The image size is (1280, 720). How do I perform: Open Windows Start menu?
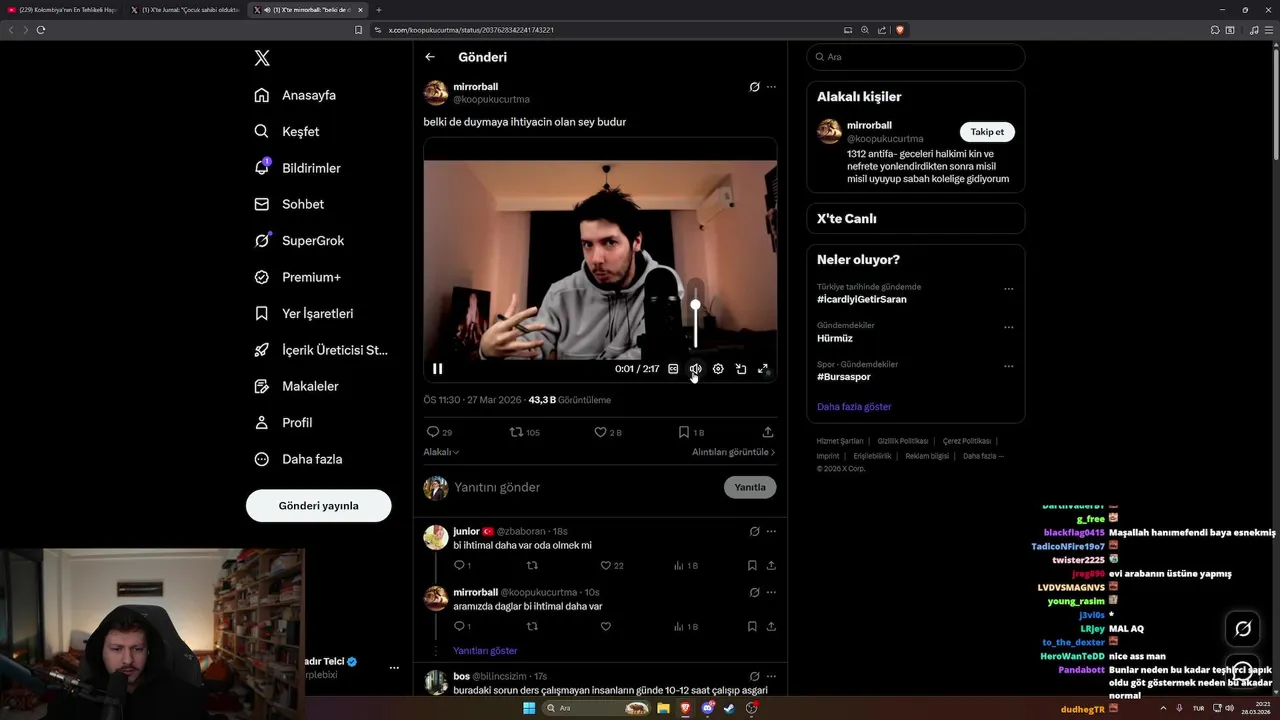[x=529, y=708]
